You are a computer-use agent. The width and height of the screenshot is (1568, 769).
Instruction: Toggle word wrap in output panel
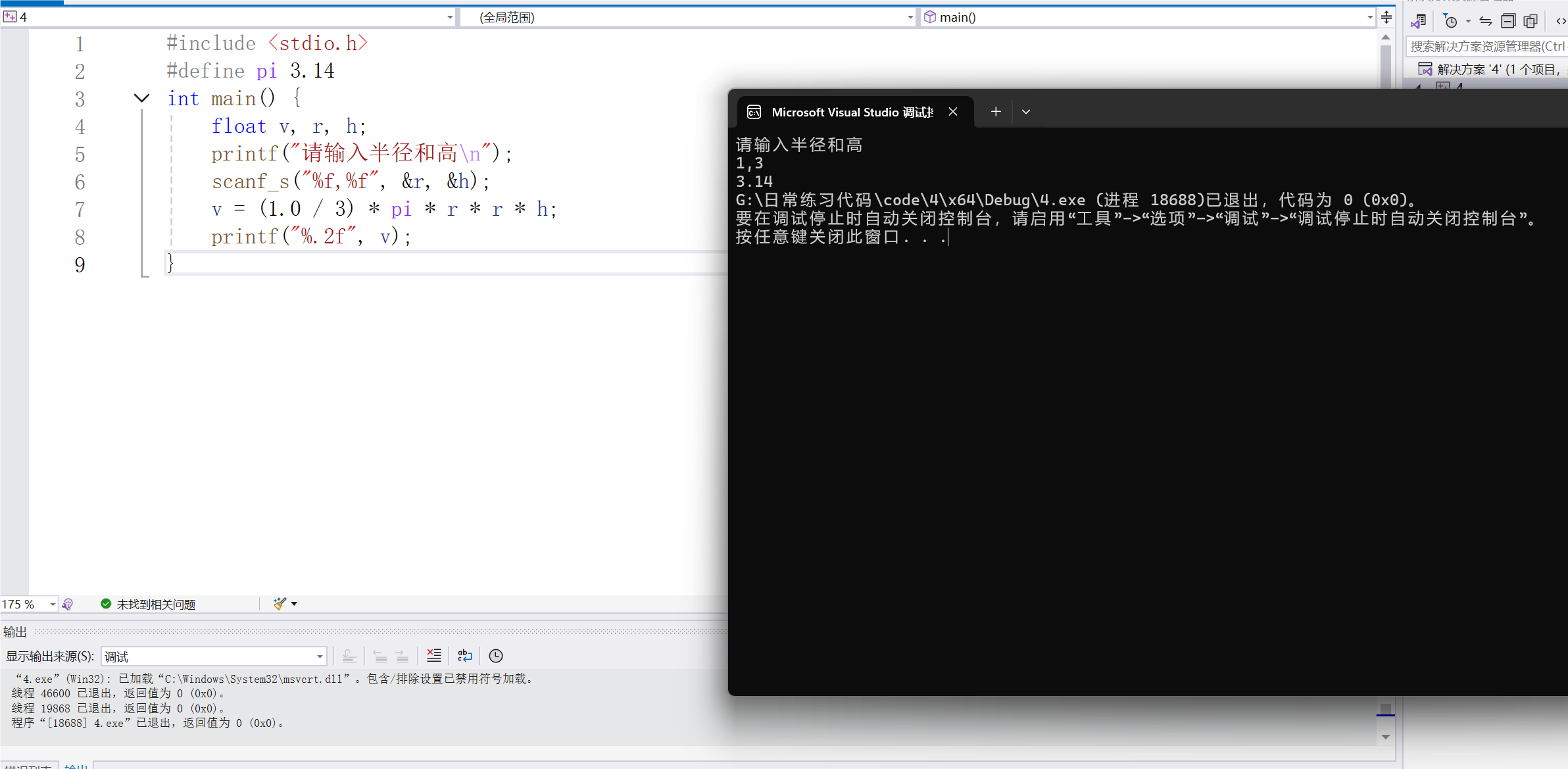(x=465, y=655)
